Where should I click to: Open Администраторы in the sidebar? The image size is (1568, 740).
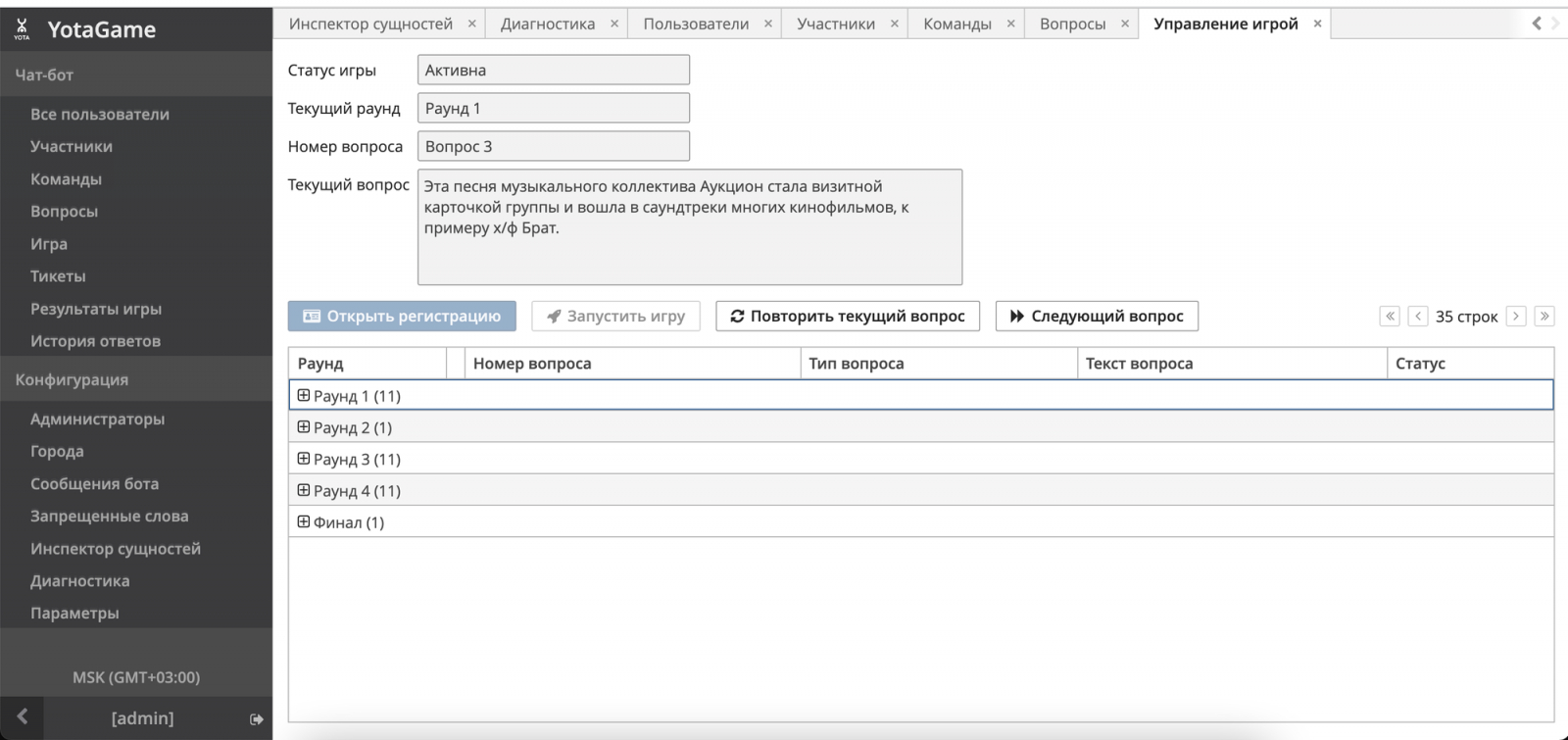point(97,419)
